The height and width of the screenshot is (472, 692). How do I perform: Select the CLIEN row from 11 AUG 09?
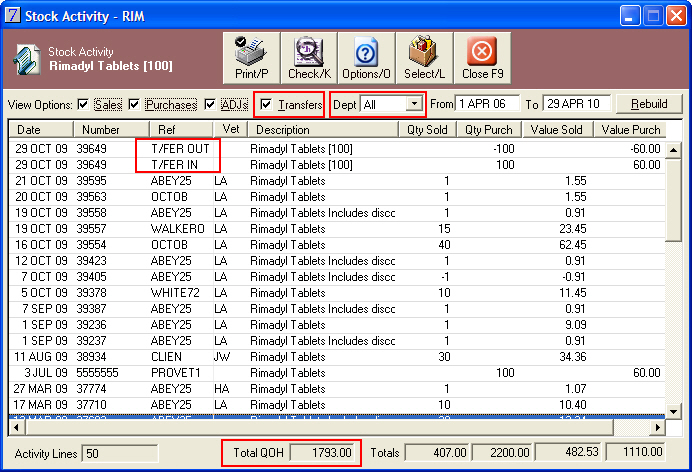(337, 357)
